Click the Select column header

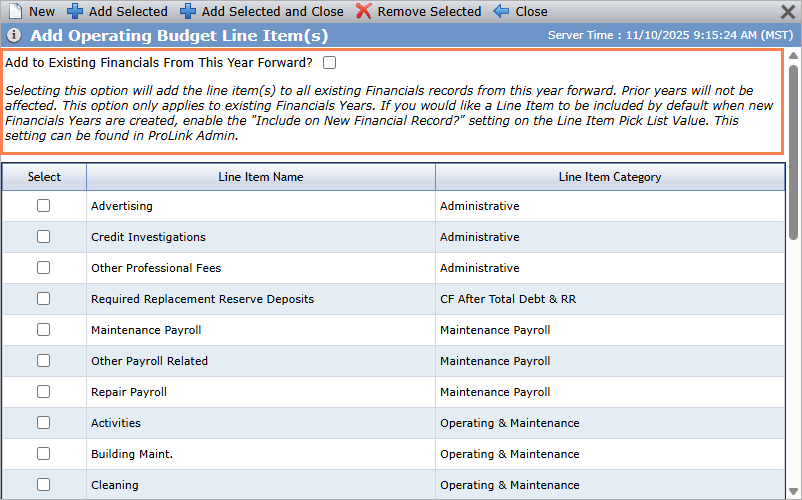tap(44, 177)
